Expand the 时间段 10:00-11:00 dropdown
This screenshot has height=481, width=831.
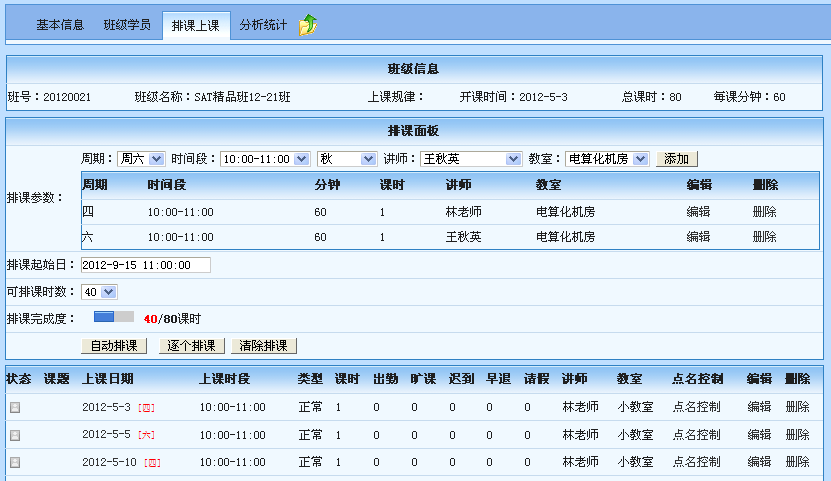click(265, 159)
